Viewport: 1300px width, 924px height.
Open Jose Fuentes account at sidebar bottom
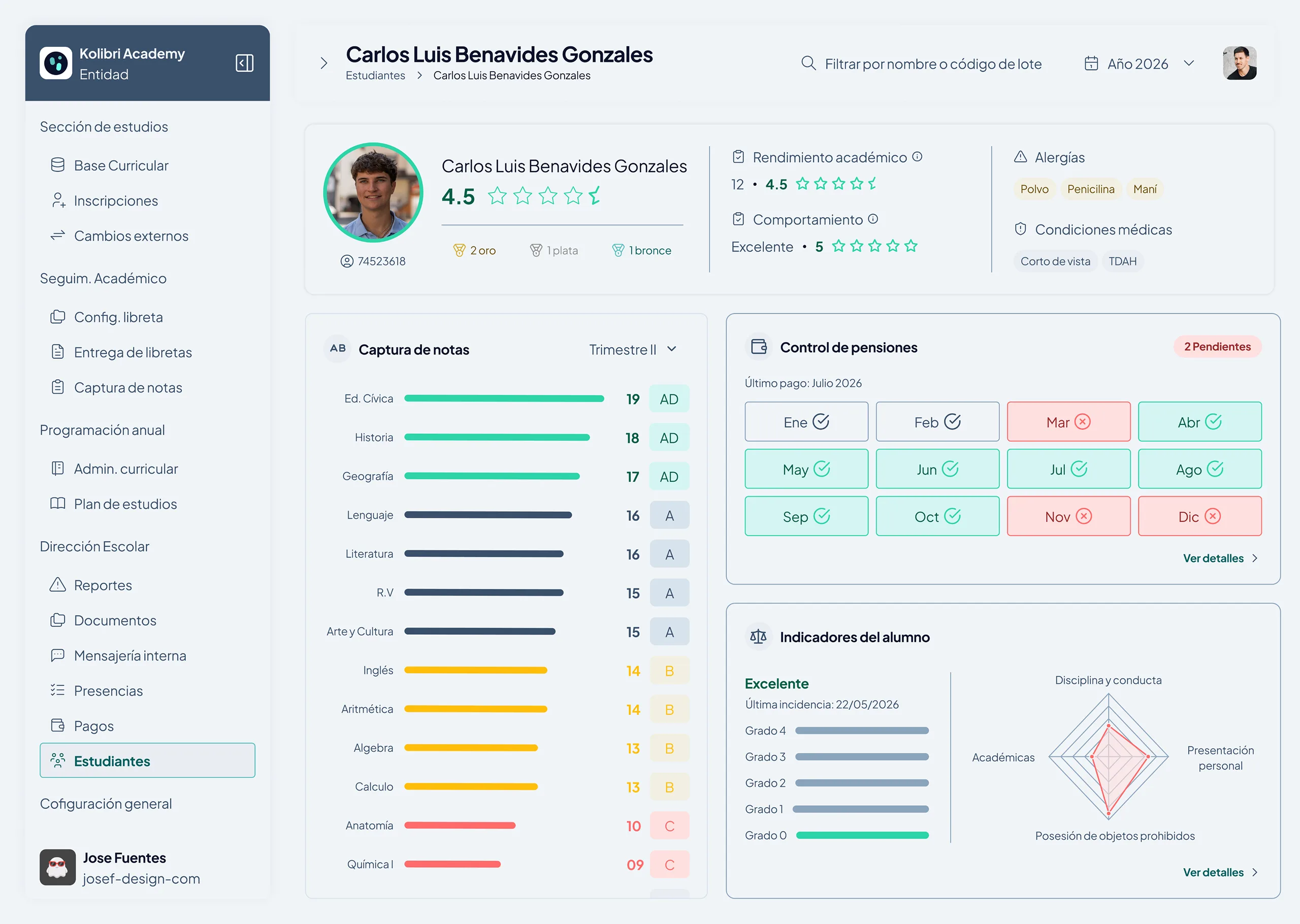point(120,868)
